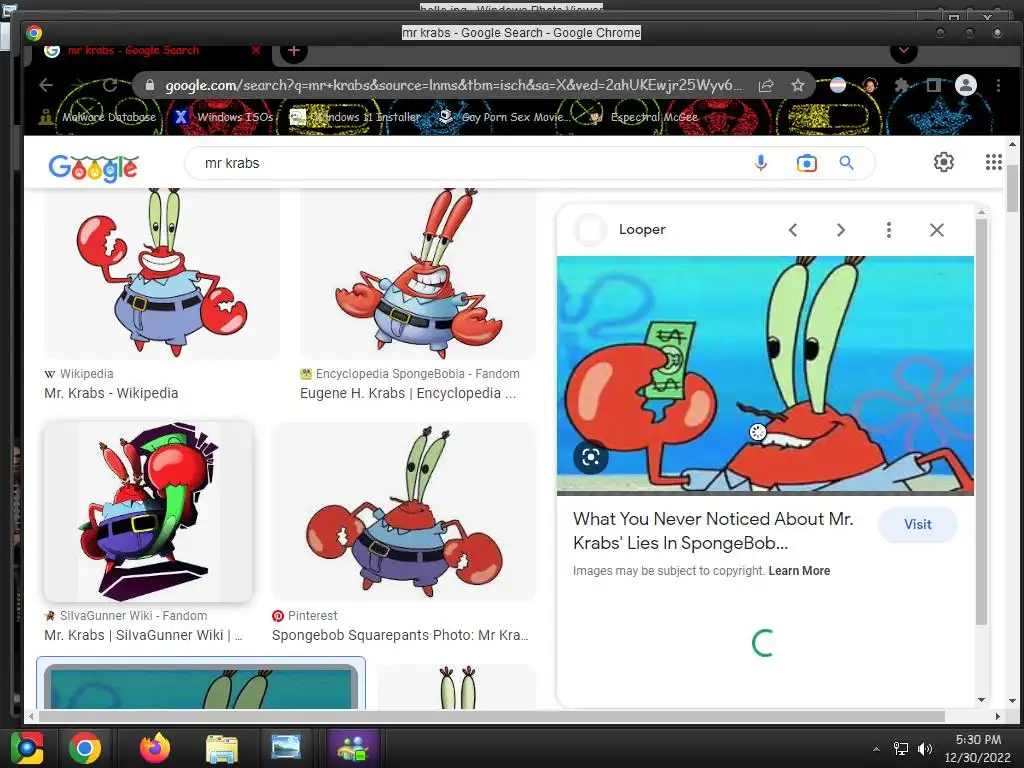Open Windows ISOs bookmark
This screenshot has width=1024, height=768.
(x=224, y=117)
